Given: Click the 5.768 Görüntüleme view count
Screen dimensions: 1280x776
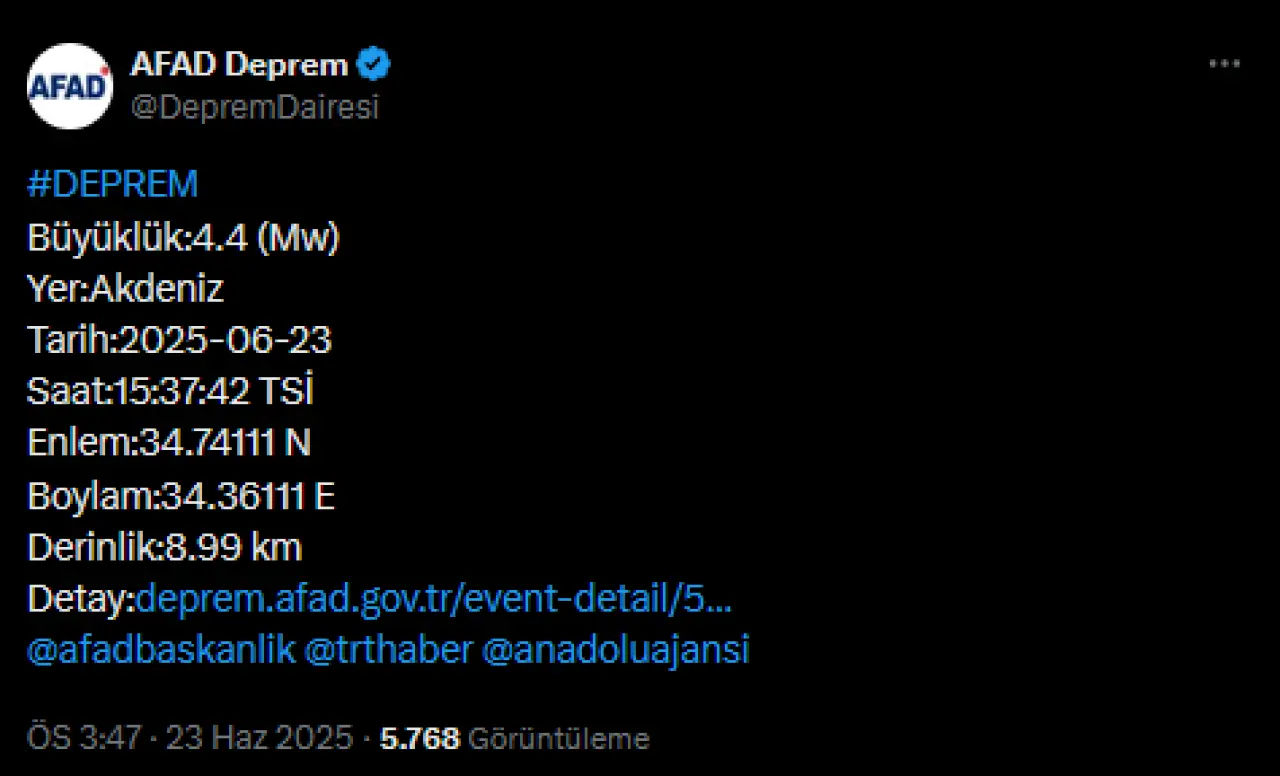Looking at the screenshot, I should 514,739.
